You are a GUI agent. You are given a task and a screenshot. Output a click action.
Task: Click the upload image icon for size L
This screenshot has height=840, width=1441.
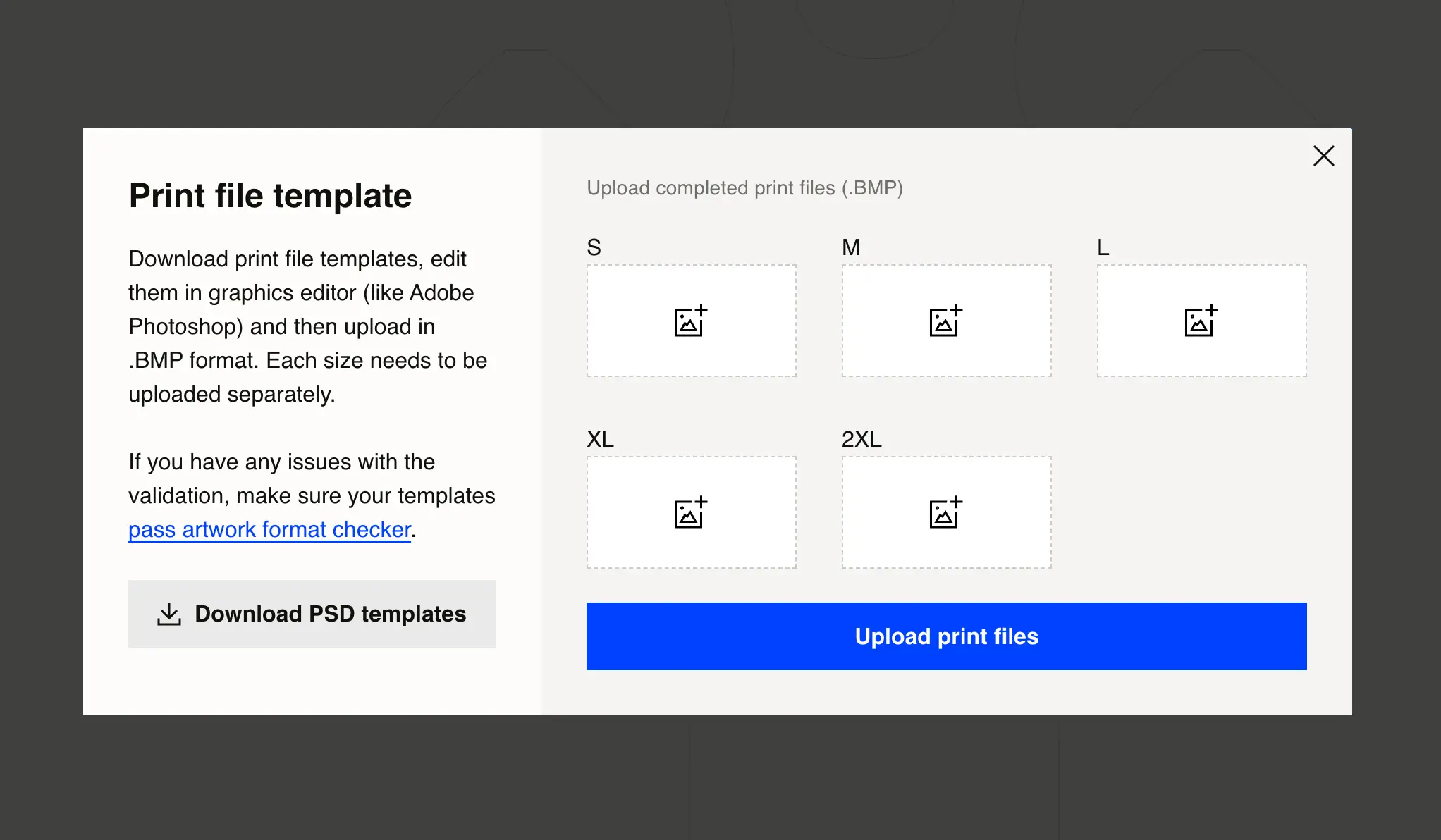1201,321
